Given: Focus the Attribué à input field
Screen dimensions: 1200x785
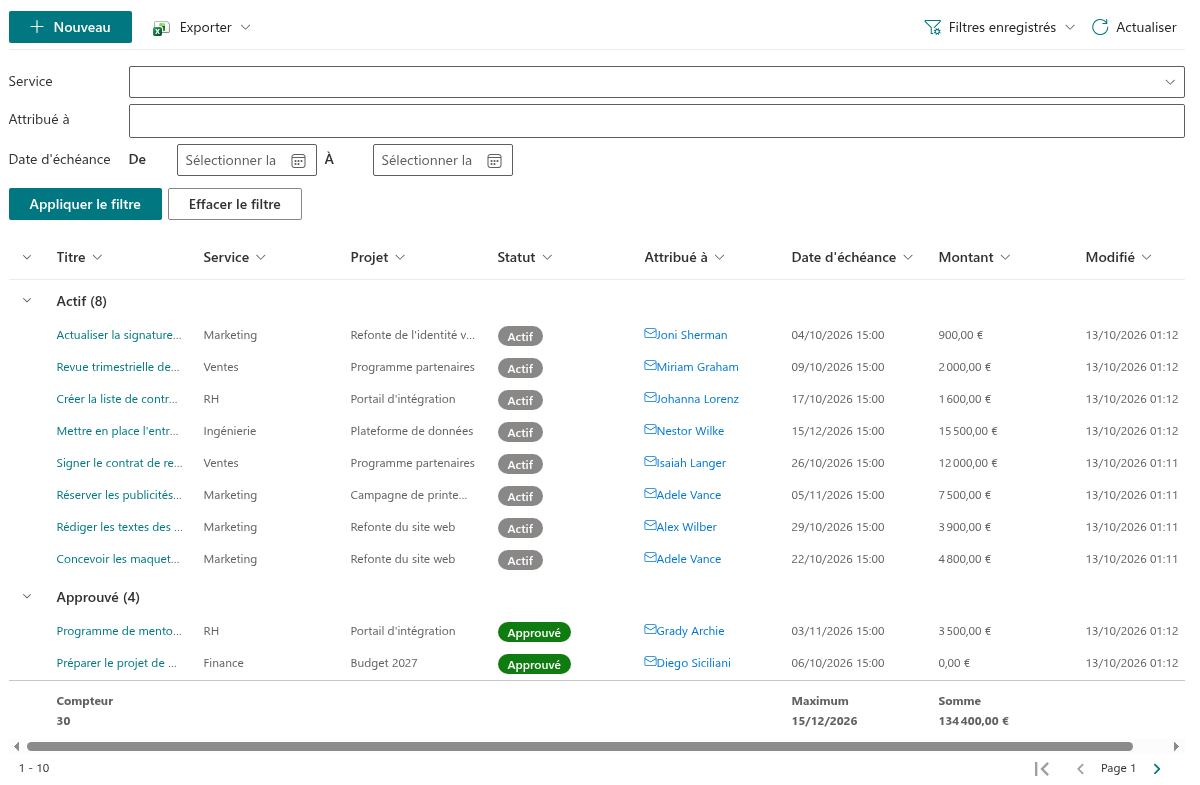Looking at the screenshot, I should pyautogui.click(x=656, y=120).
